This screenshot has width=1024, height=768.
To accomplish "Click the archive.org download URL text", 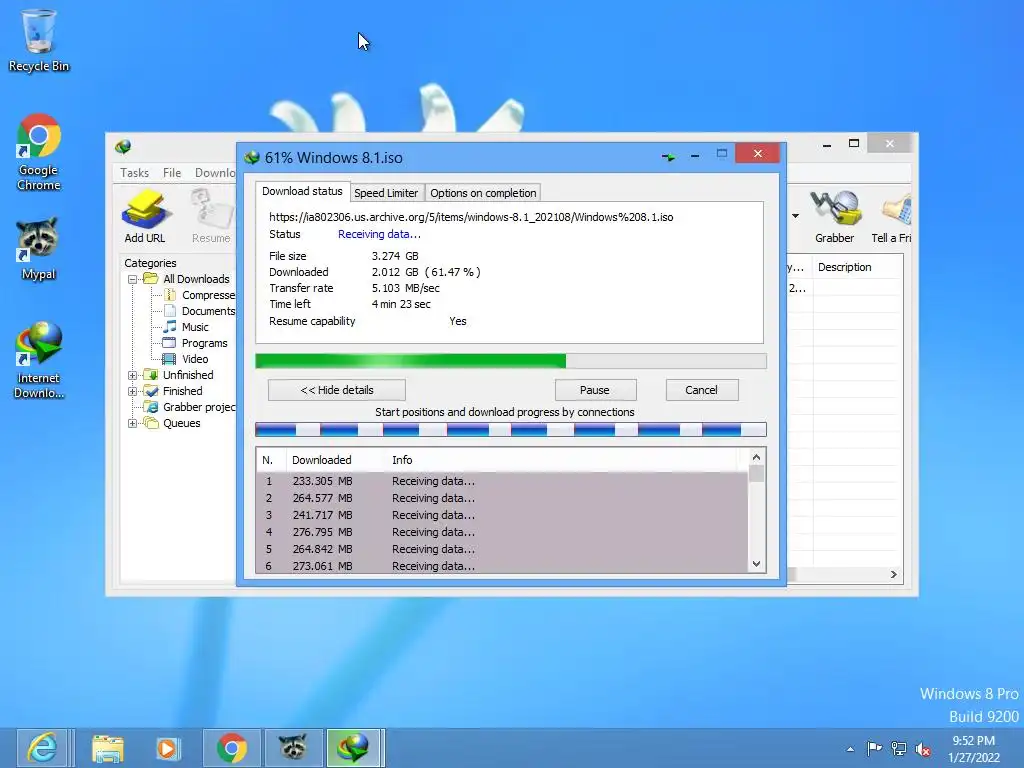I will coord(471,217).
